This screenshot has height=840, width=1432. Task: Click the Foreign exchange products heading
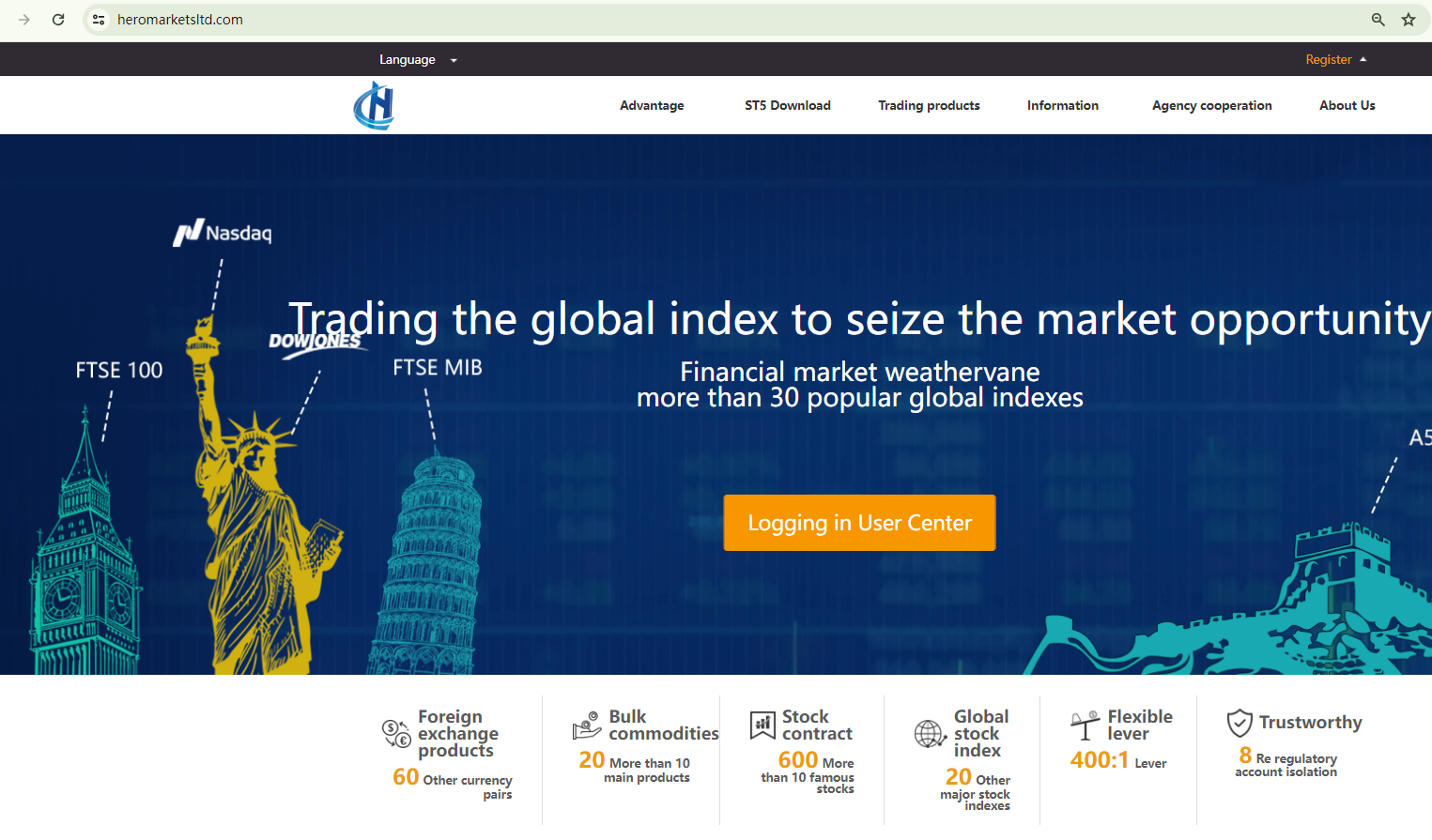point(458,733)
